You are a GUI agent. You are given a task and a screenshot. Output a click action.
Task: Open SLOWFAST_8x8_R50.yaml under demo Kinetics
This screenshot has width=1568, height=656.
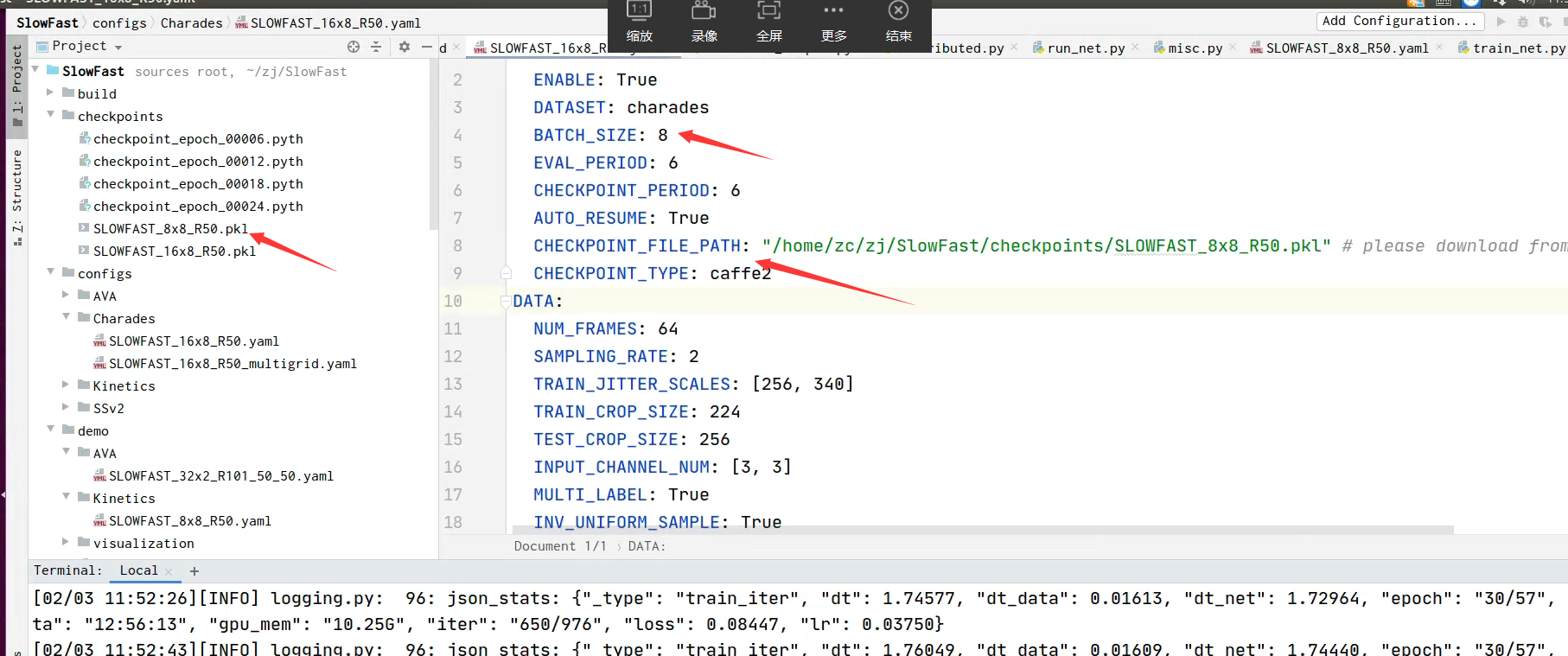190,521
